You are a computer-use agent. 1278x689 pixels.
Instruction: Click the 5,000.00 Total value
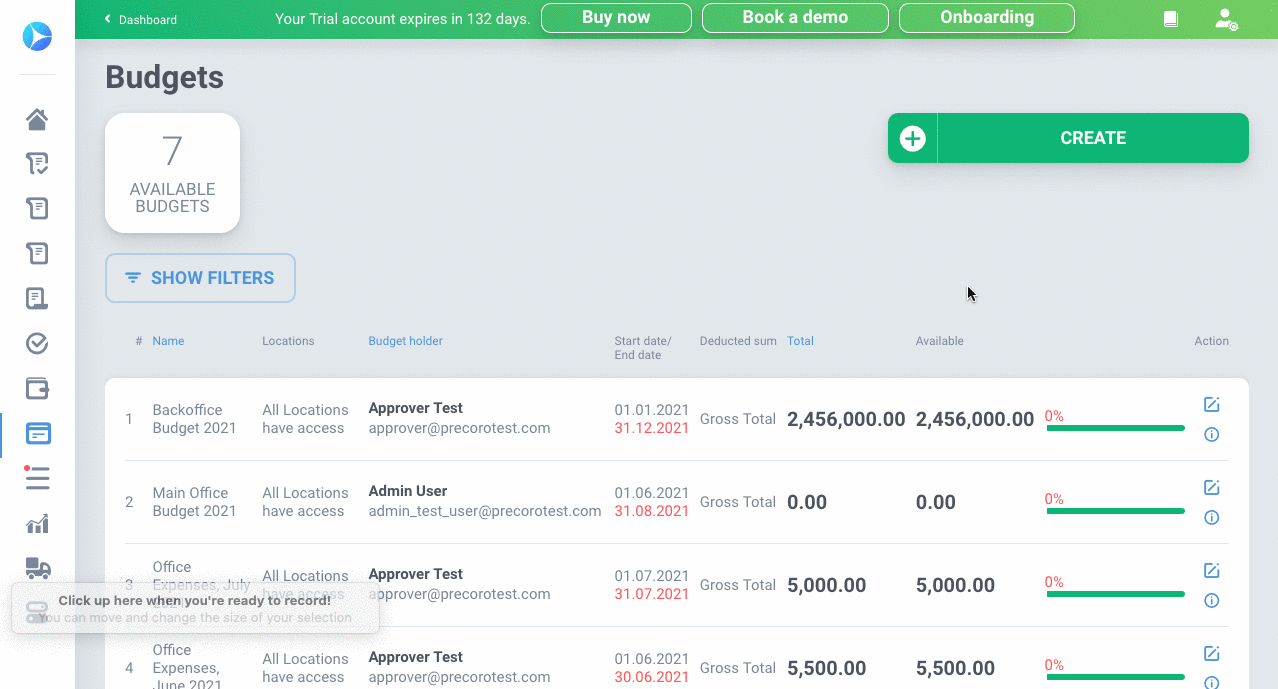(827, 585)
